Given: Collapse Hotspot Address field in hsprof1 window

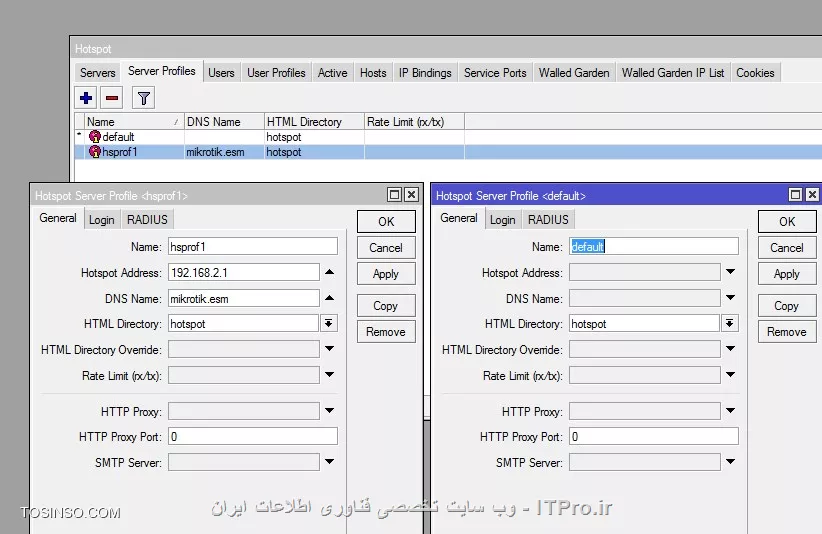Looking at the screenshot, I should (329, 272).
